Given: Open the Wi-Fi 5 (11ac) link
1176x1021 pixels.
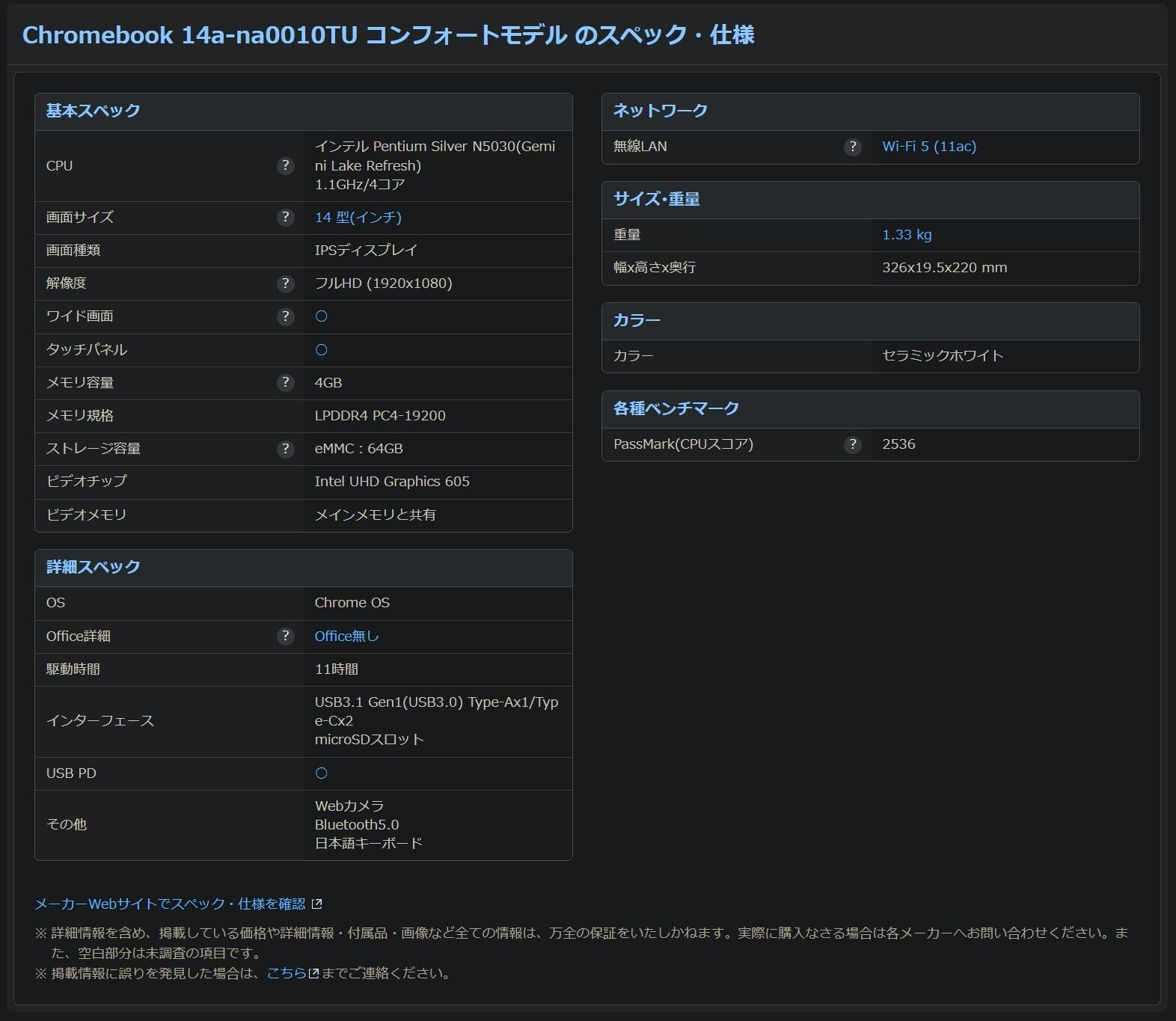Looking at the screenshot, I should [x=929, y=147].
